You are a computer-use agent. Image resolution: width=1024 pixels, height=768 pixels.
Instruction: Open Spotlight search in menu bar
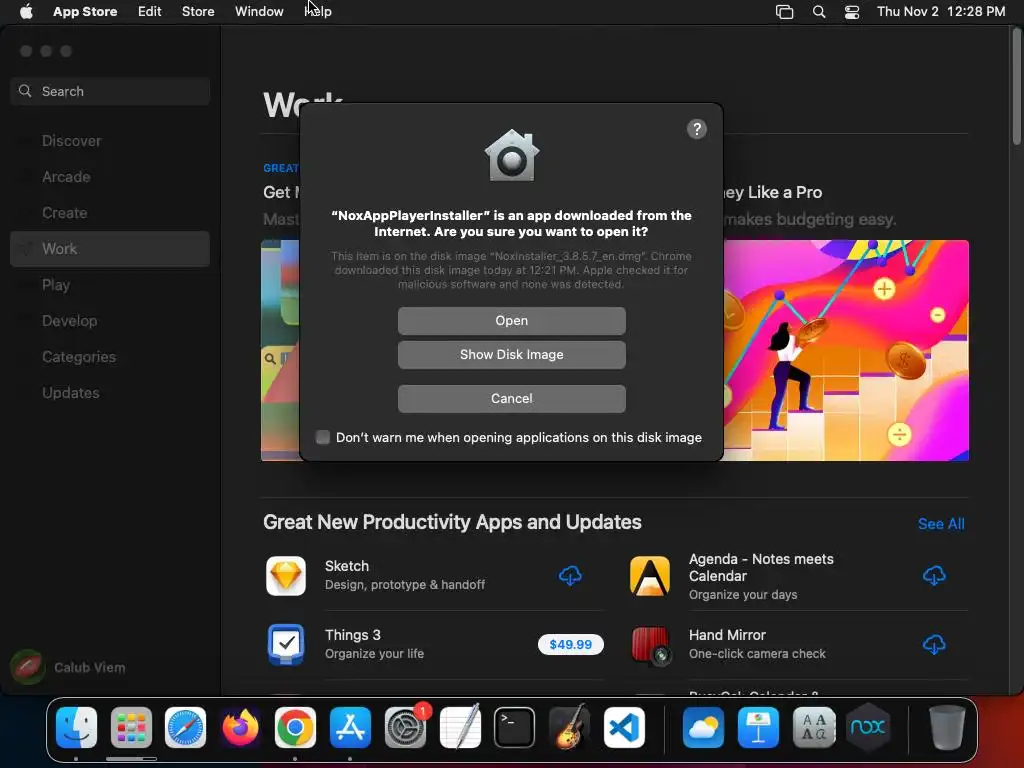[818, 11]
